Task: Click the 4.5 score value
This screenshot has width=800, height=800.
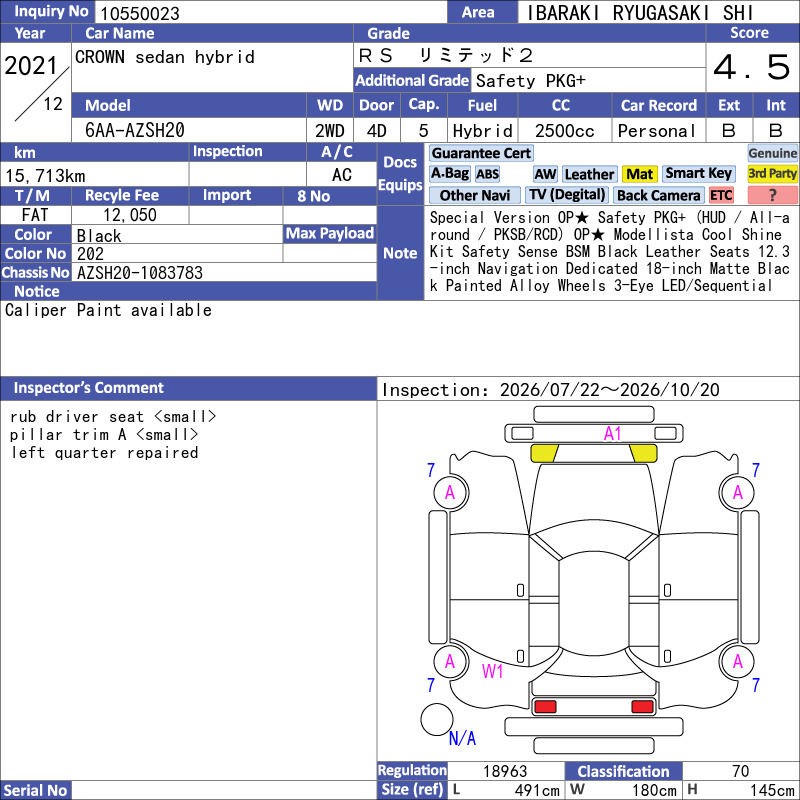Action: [x=752, y=67]
